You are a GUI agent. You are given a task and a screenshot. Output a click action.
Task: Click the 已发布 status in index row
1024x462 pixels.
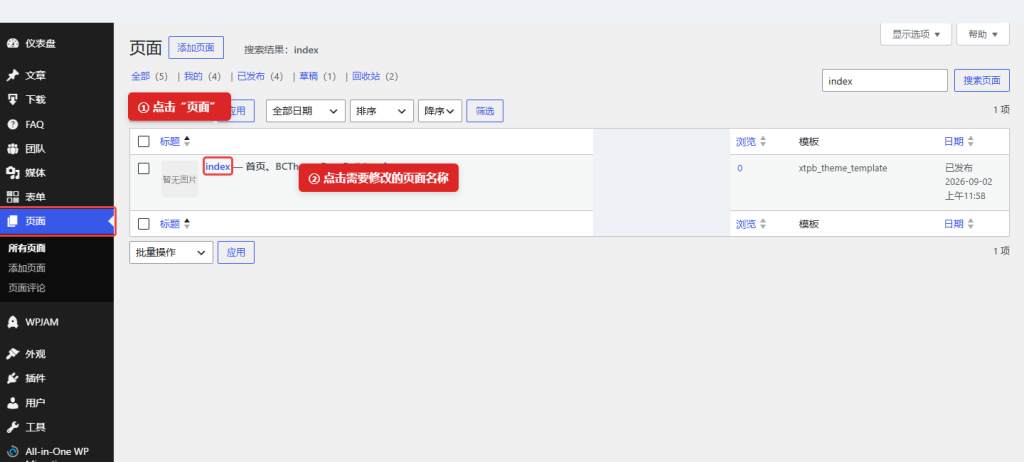pyautogui.click(x=959, y=168)
